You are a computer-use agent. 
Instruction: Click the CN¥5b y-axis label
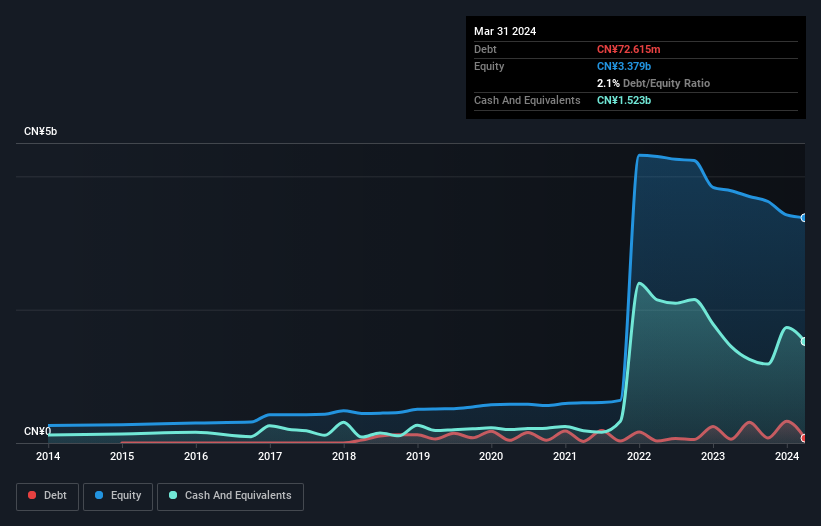(x=40, y=131)
